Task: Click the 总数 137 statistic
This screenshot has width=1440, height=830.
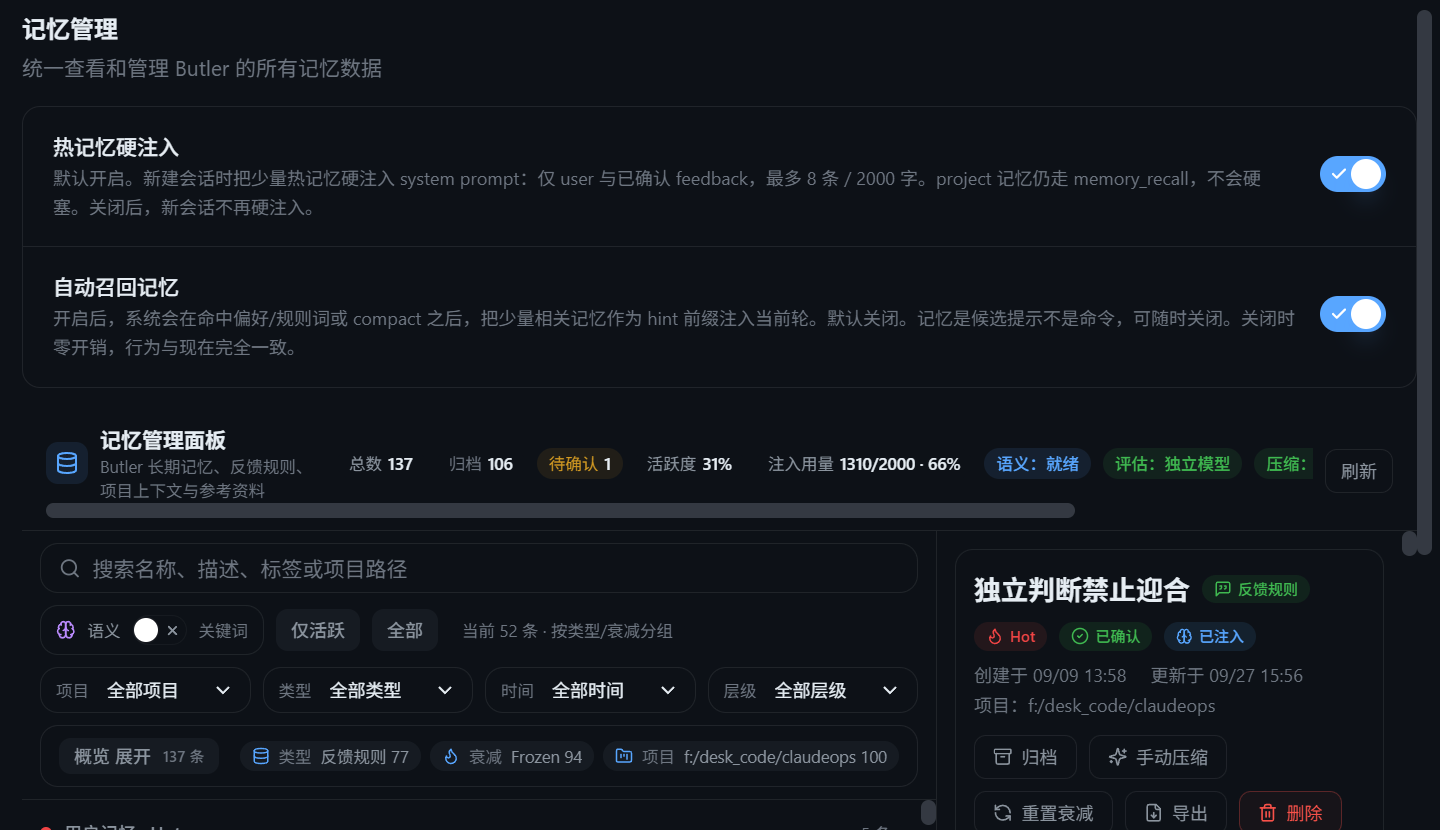Action: pos(381,464)
